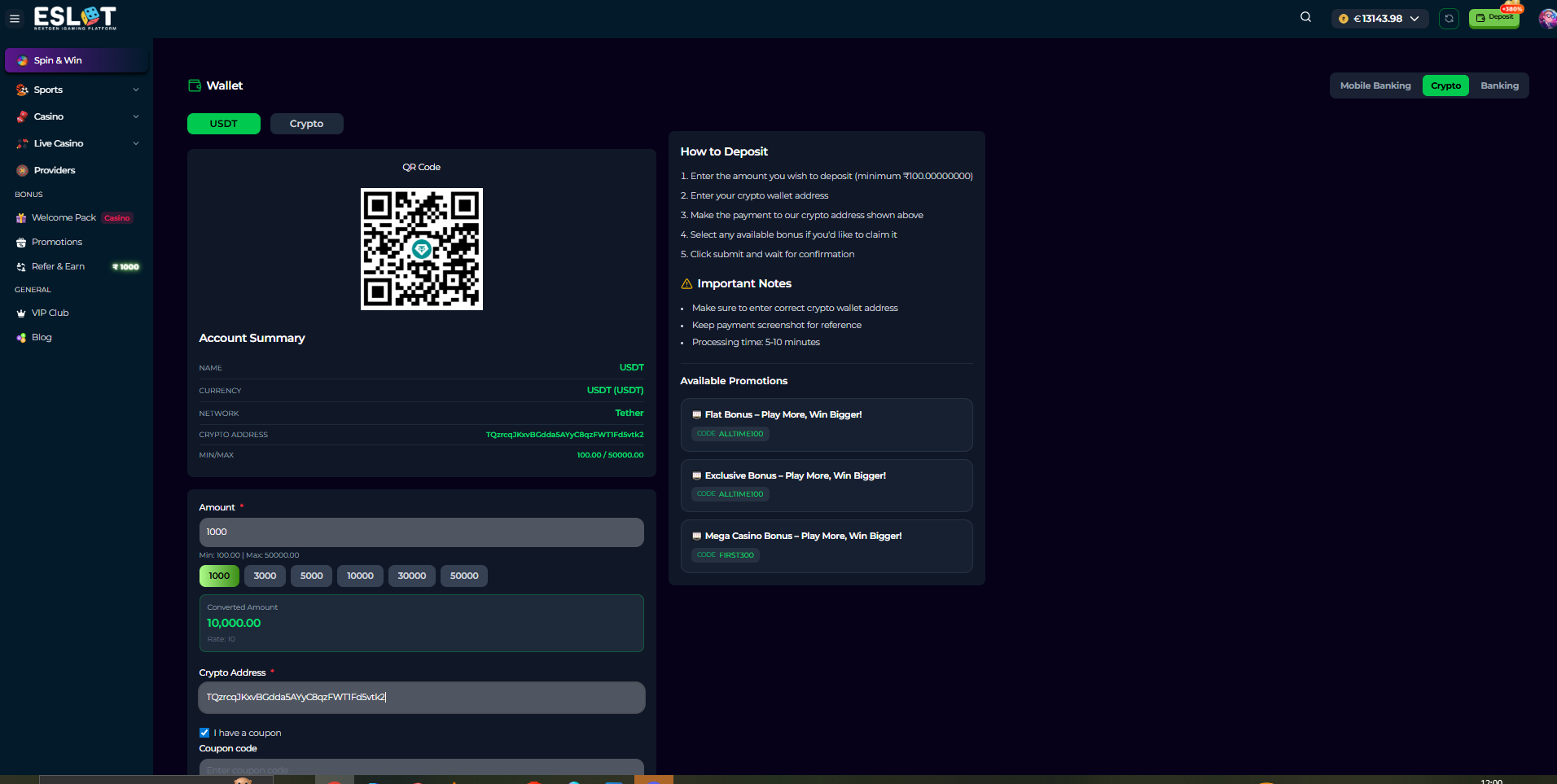Choose the 50000 quick amount
1557x784 pixels.
coord(464,576)
